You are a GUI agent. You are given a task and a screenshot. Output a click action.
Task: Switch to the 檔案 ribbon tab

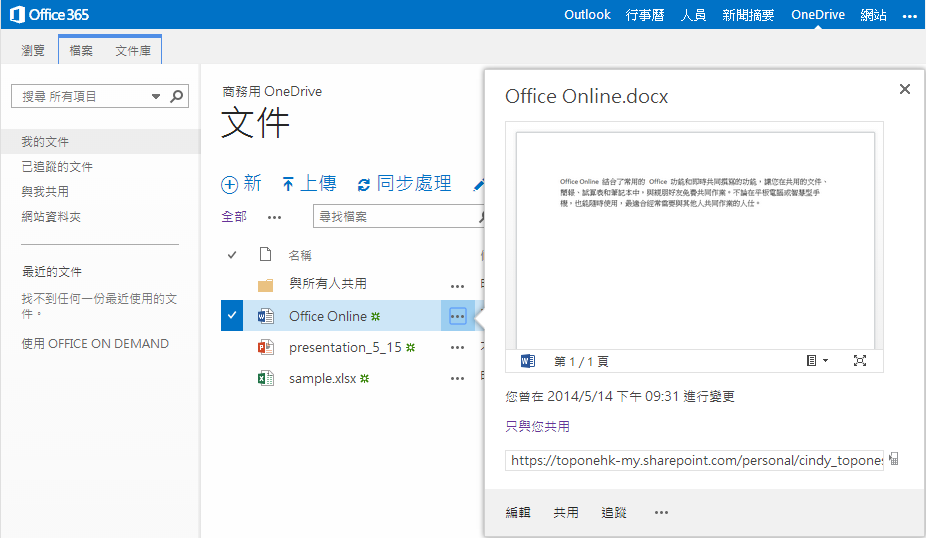click(81, 50)
